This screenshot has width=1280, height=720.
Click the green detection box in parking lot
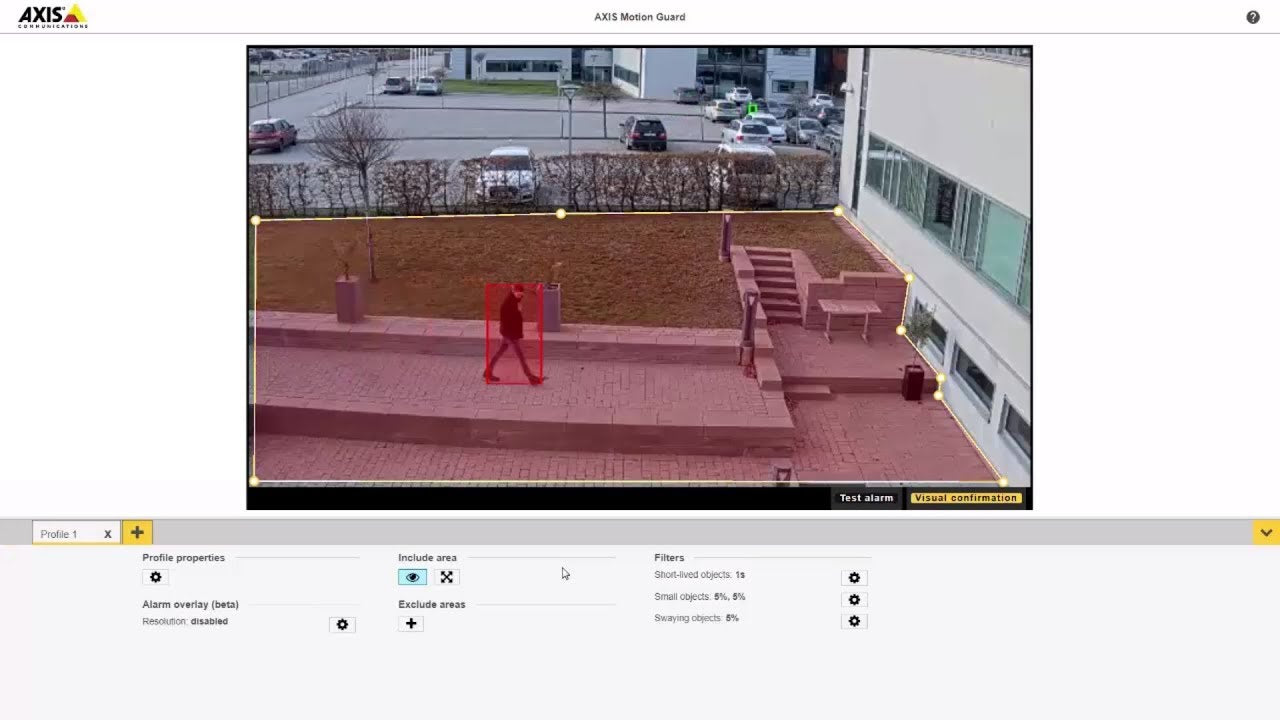click(753, 109)
